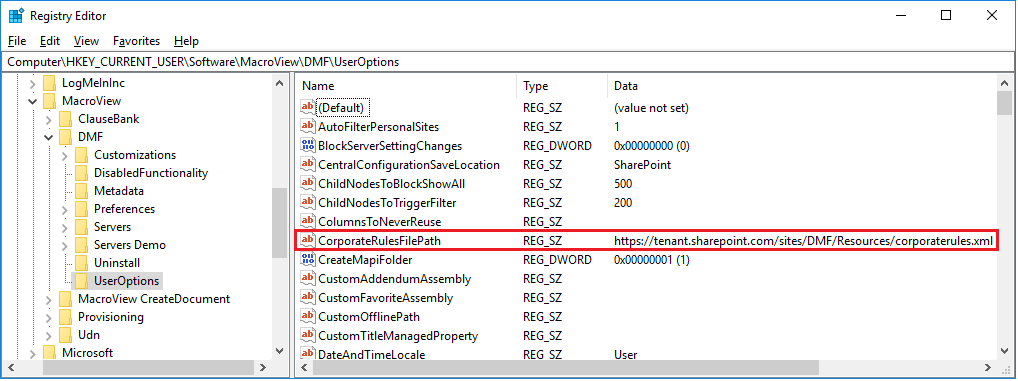Click the Registry Editor title bar icon
The image size is (1018, 381).
point(16,16)
